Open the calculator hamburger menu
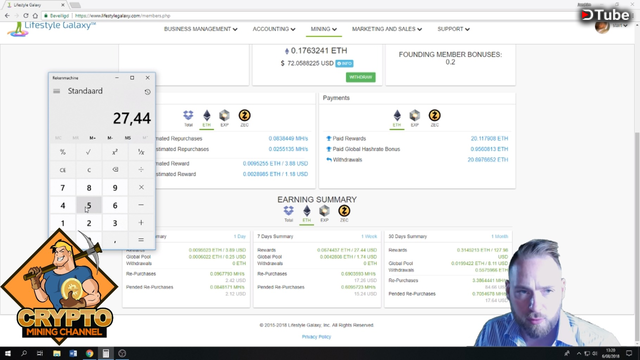 tap(57, 91)
